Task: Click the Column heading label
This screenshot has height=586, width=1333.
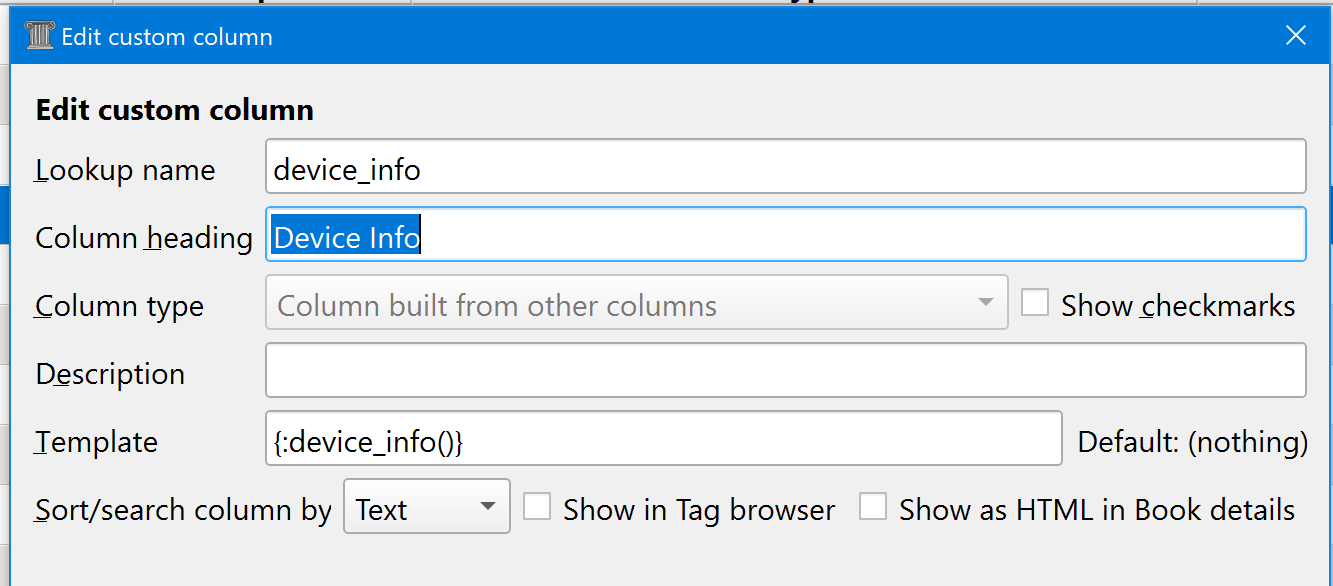Action: pos(143,238)
